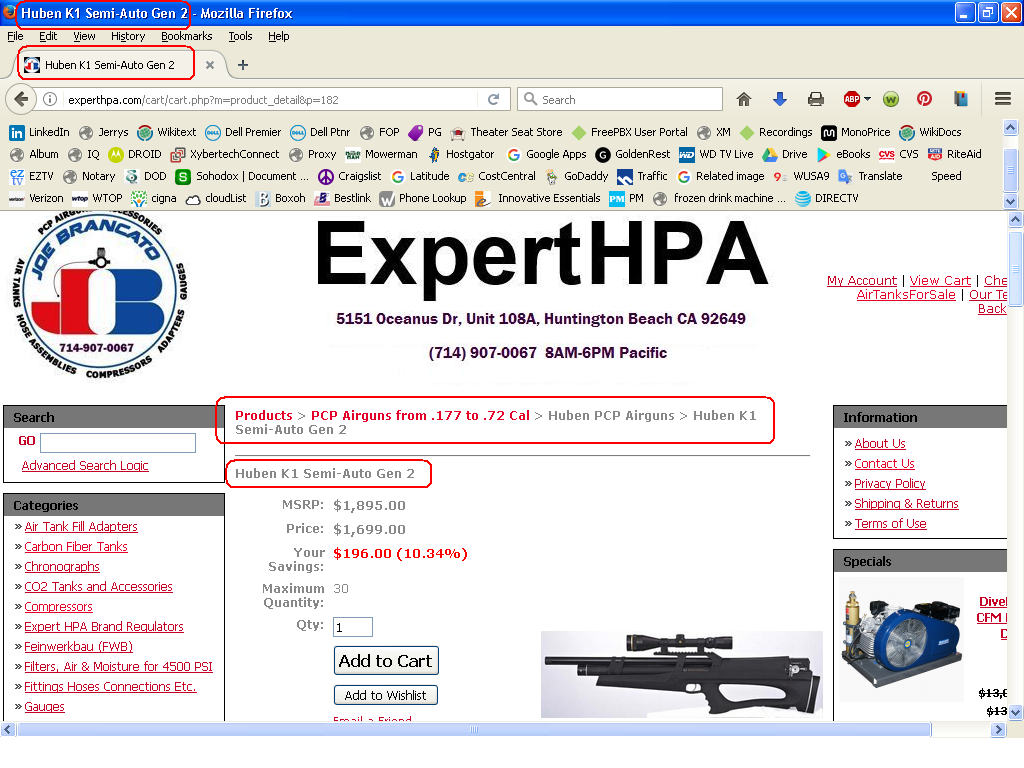Screen dimensions: 1024x768
Task: Open the Phone Lookup bookmark
Action: pyautogui.click(x=423, y=199)
